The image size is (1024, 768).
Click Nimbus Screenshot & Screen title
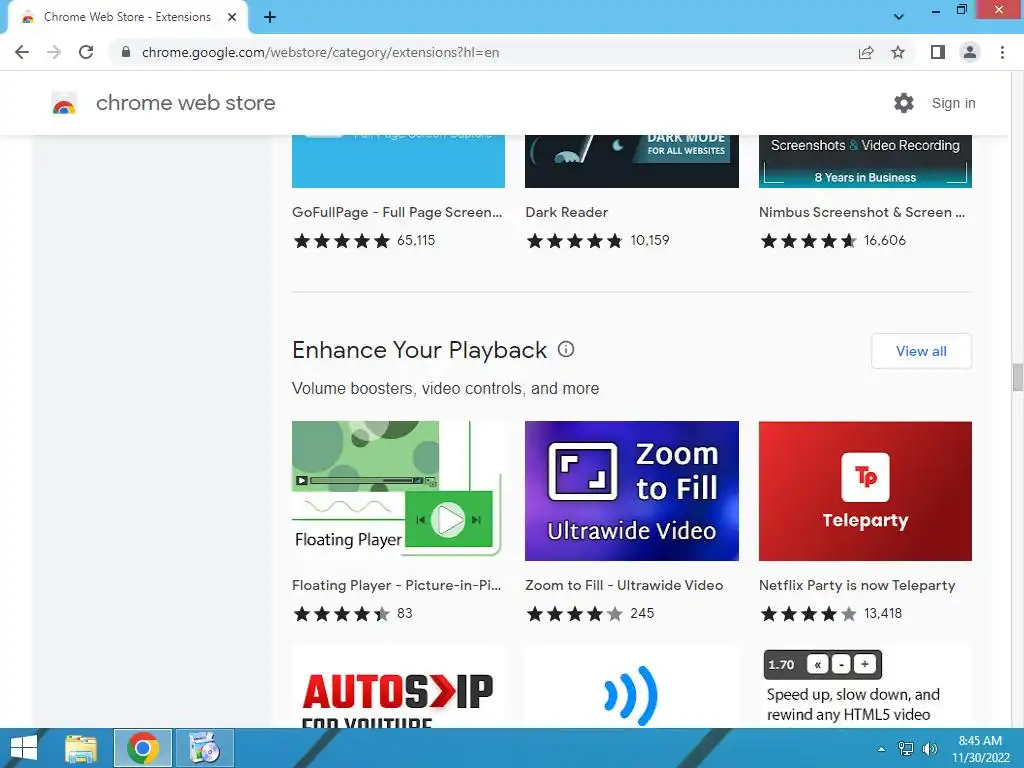861,212
